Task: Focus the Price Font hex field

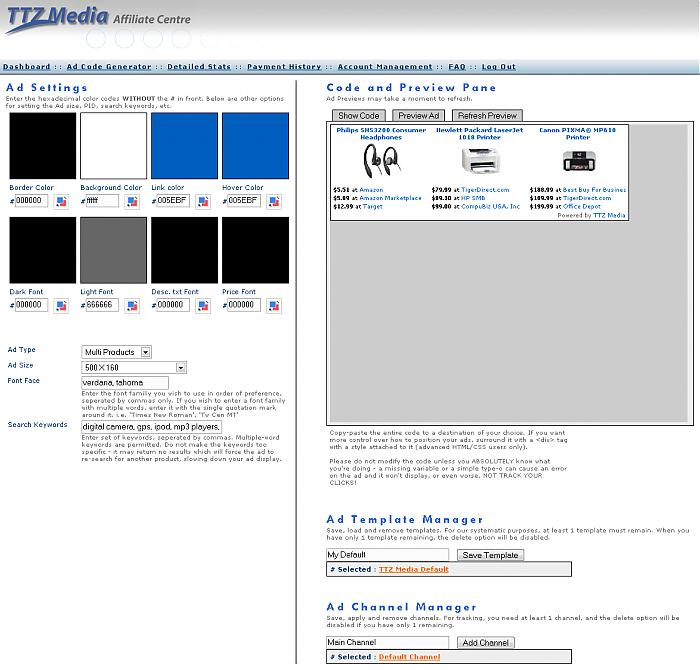Action: pyautogui.click(x=244, y=305)
